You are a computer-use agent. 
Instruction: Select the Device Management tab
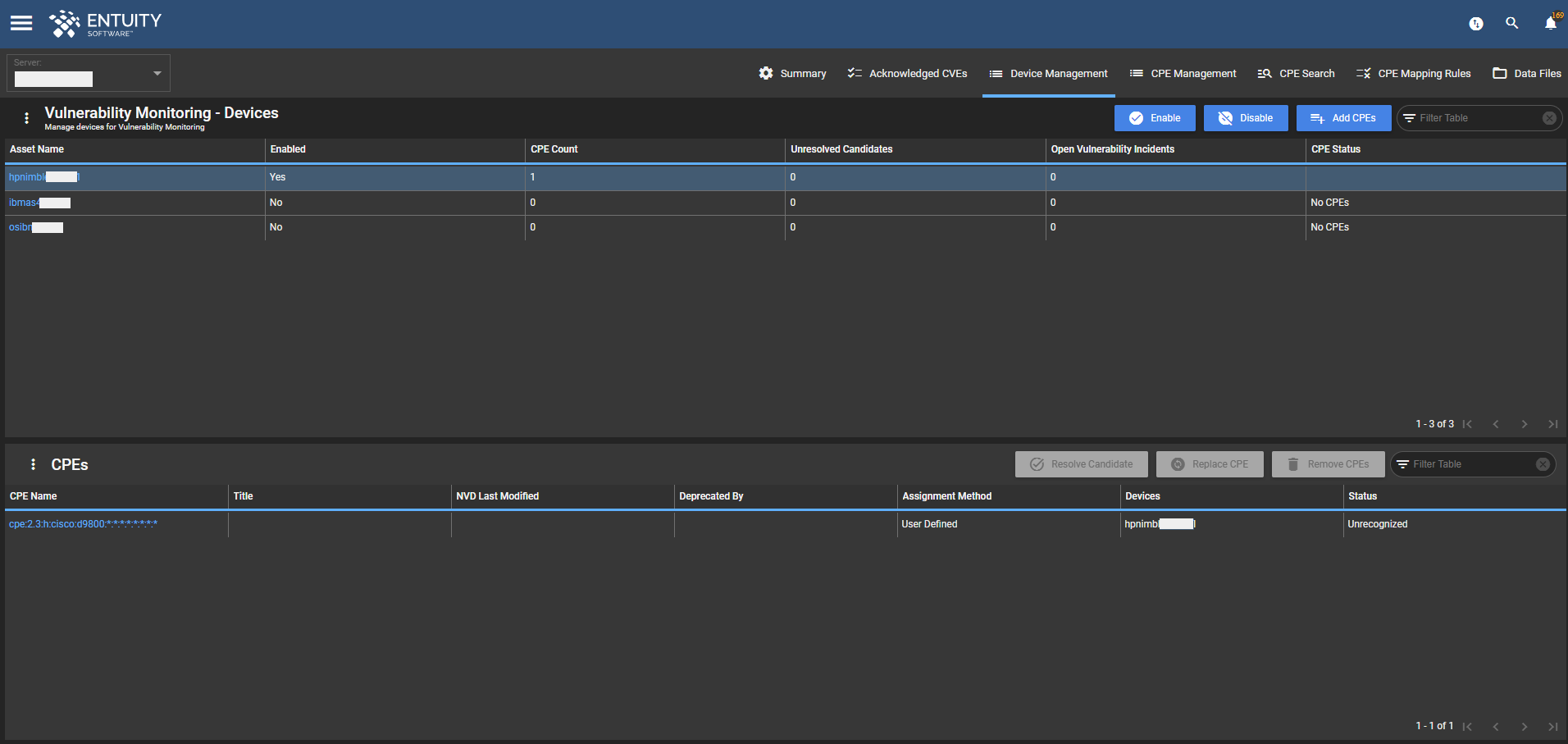coord(1048,73)
